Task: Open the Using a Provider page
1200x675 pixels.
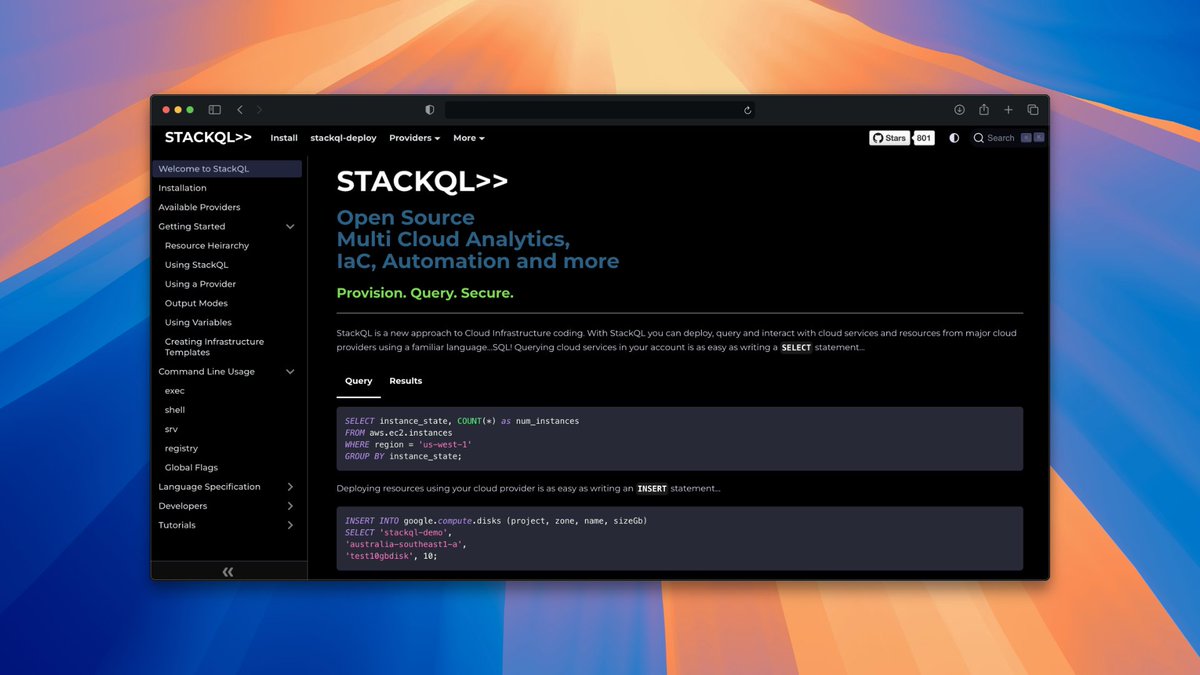Action: tap(201, 284)
